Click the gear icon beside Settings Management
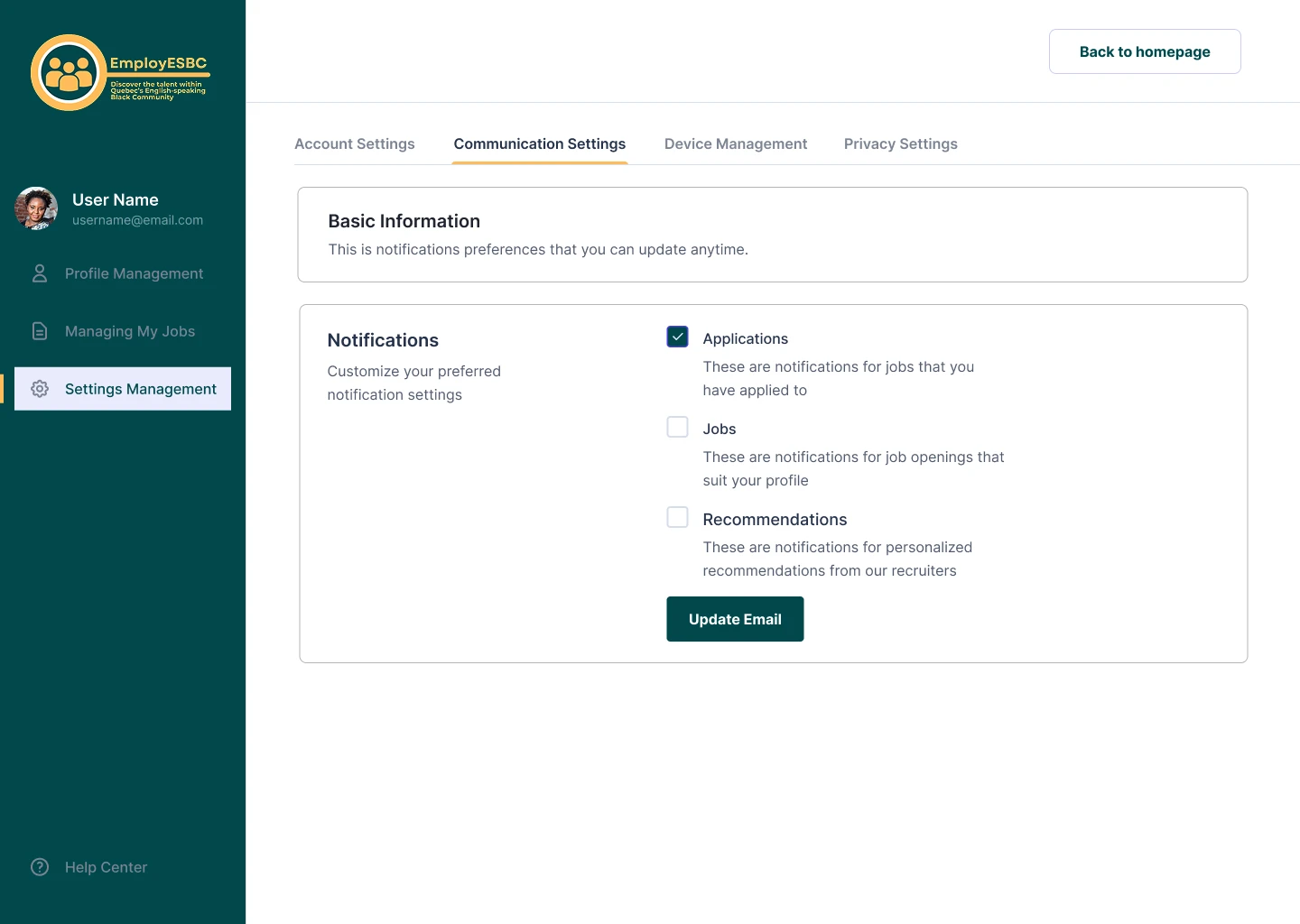Viewport: 1300px width, 924px height. pos(40,389)
